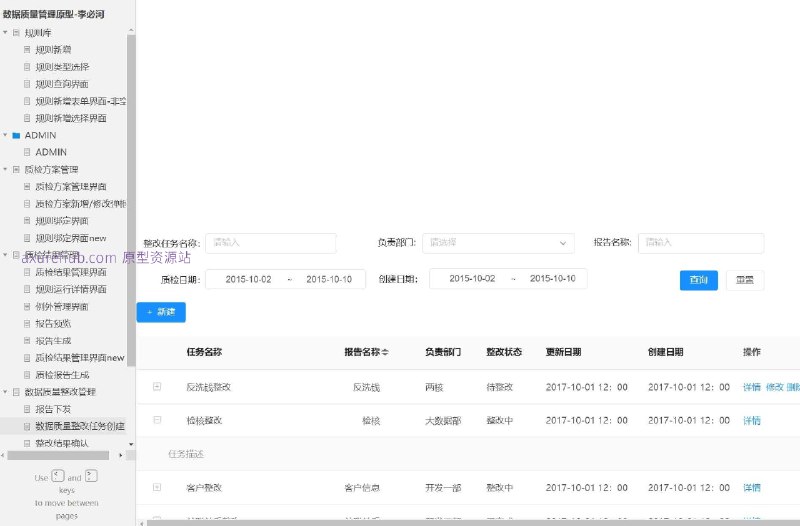Click page icon beside 规则类型选择
The height and width of the screenshot is (526, 800).
27,67
